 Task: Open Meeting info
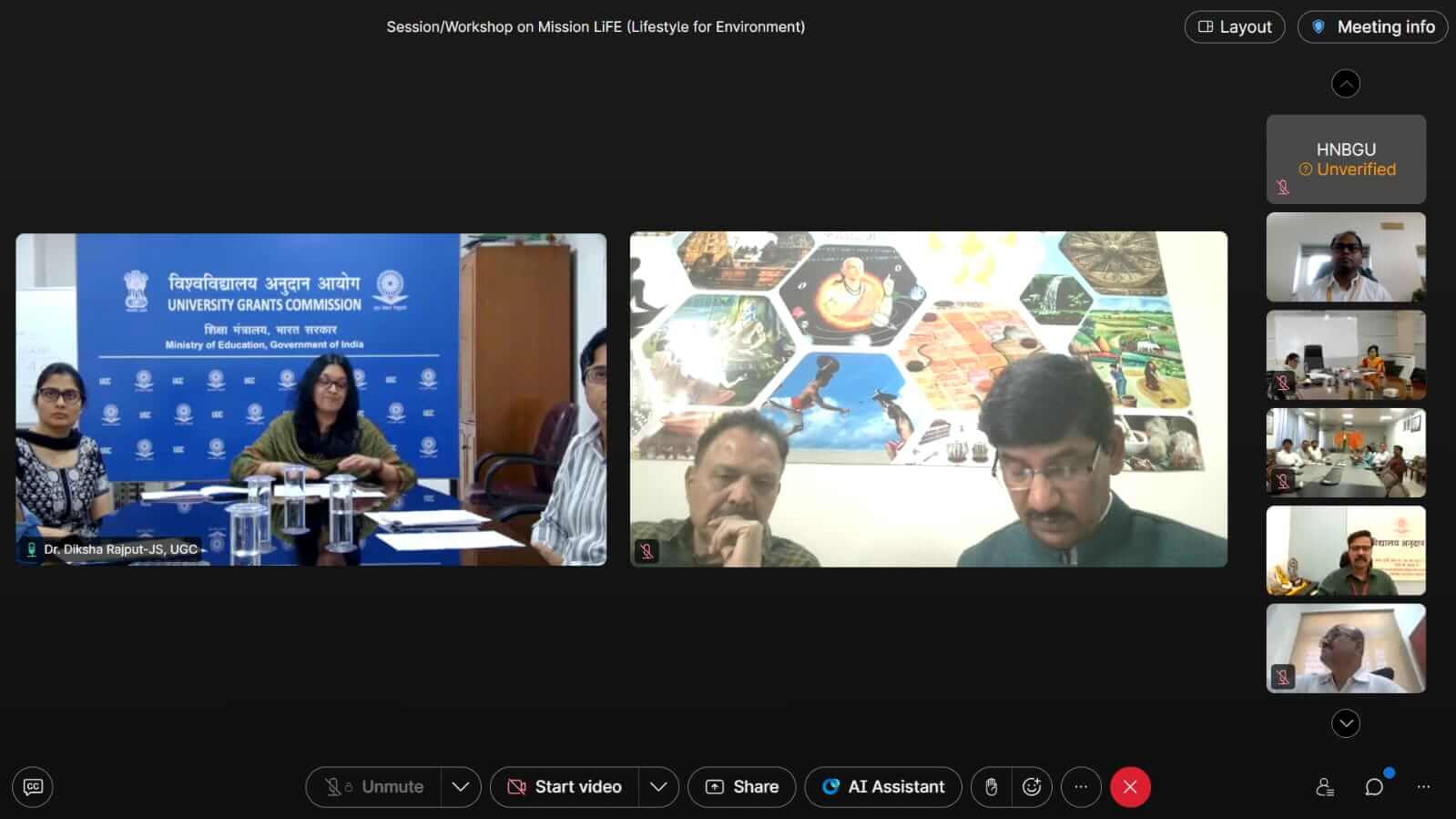(x=1372, y=27)
